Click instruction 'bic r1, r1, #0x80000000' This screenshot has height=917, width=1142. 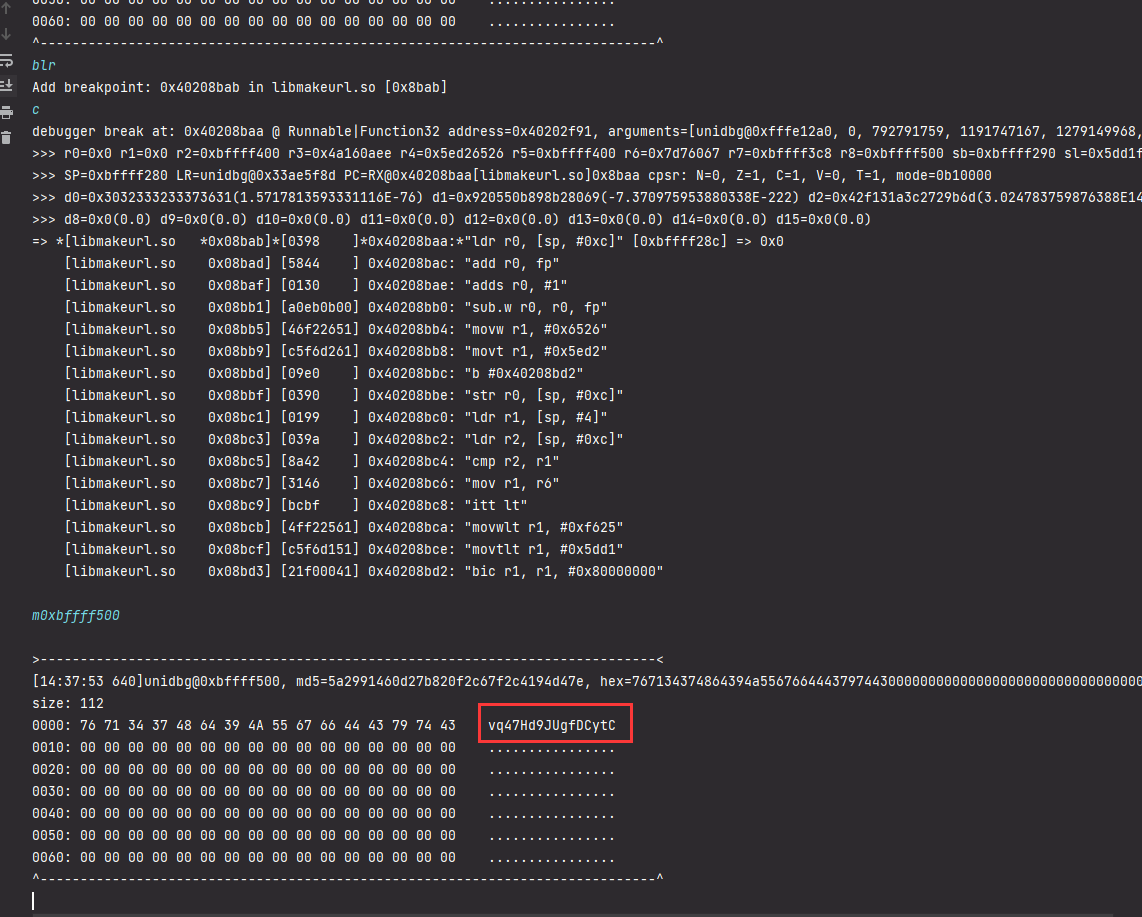pos(564,571)
